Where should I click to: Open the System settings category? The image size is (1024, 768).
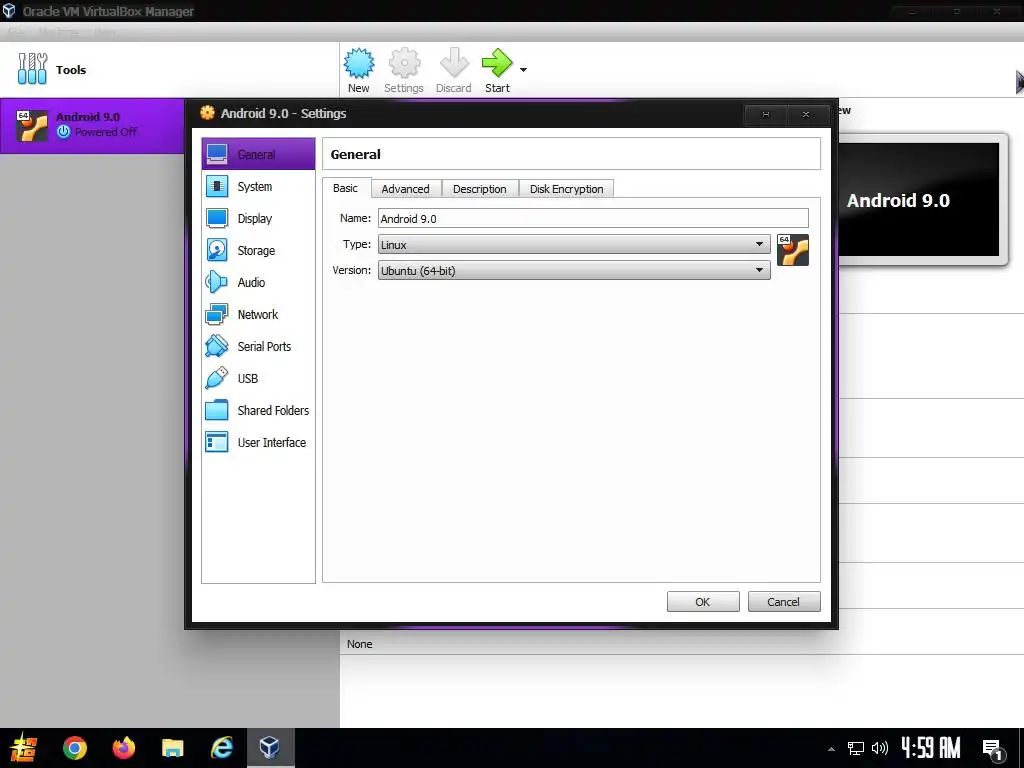coord(258,186)
